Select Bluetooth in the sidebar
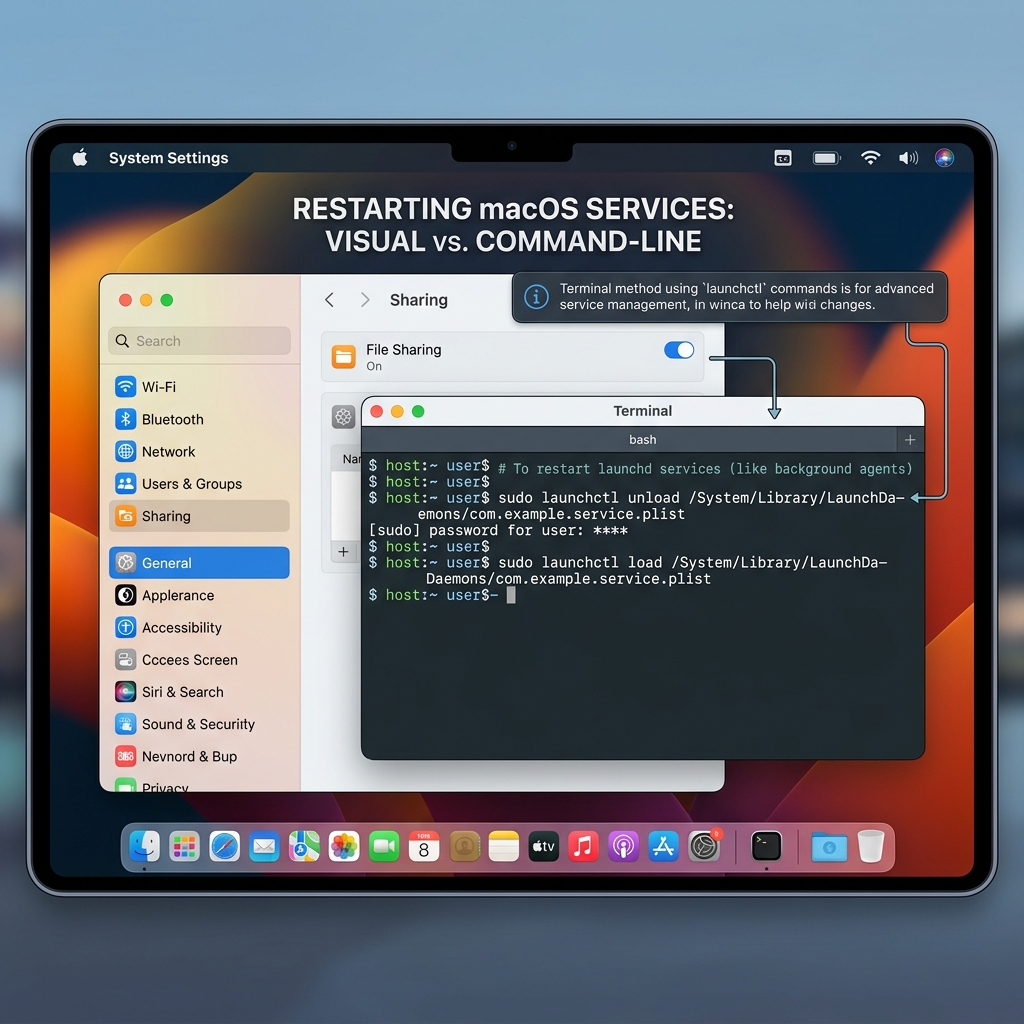The image size is (1024, 1024). (199, 419)
